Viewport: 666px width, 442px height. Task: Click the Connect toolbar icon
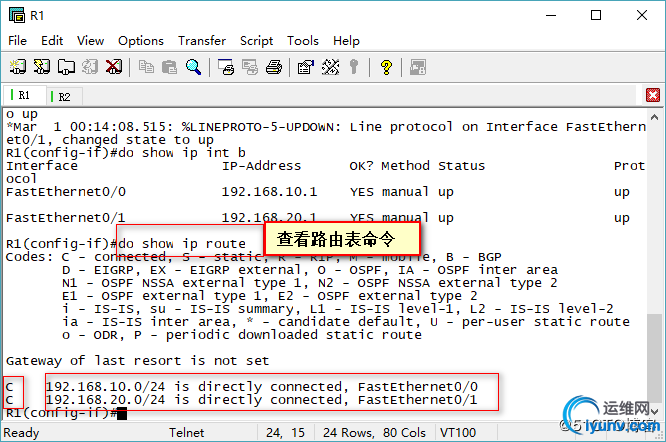click(17, 67)
